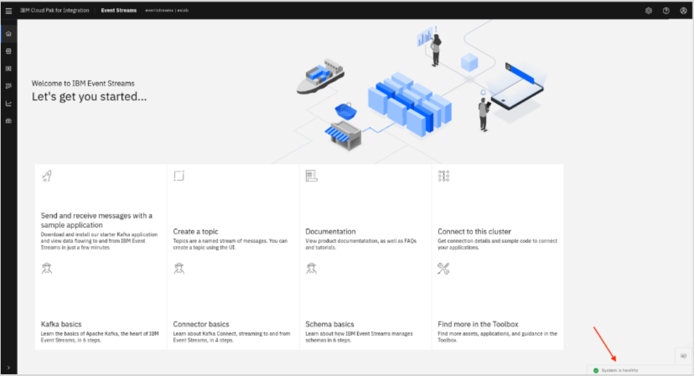This screenshot has height=376, width=694.
Task: Open the Schema registry sidebar icon
Action: (x=8, y=69)
